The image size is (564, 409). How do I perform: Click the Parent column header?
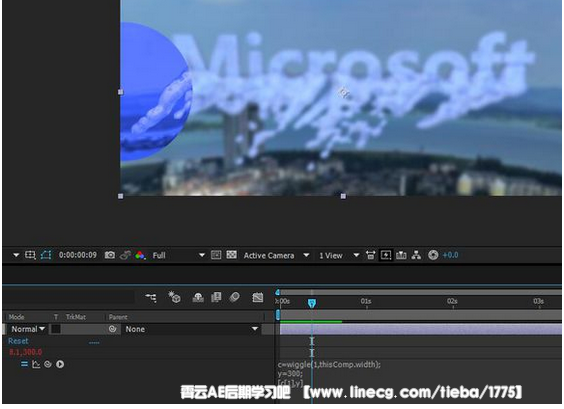[x=118, y=317]
